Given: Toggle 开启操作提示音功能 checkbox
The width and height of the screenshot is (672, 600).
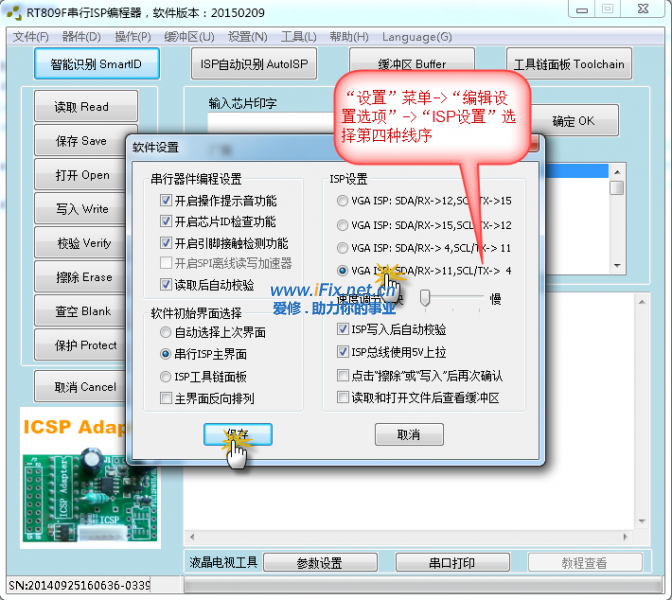Looking at the screenshot, I should [x=166, y=200].
